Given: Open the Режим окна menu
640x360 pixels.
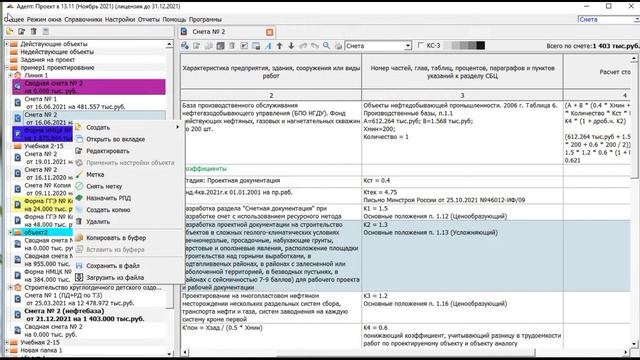Looking at the screenshot, I should pyautogui.click(x=44, y=19).
